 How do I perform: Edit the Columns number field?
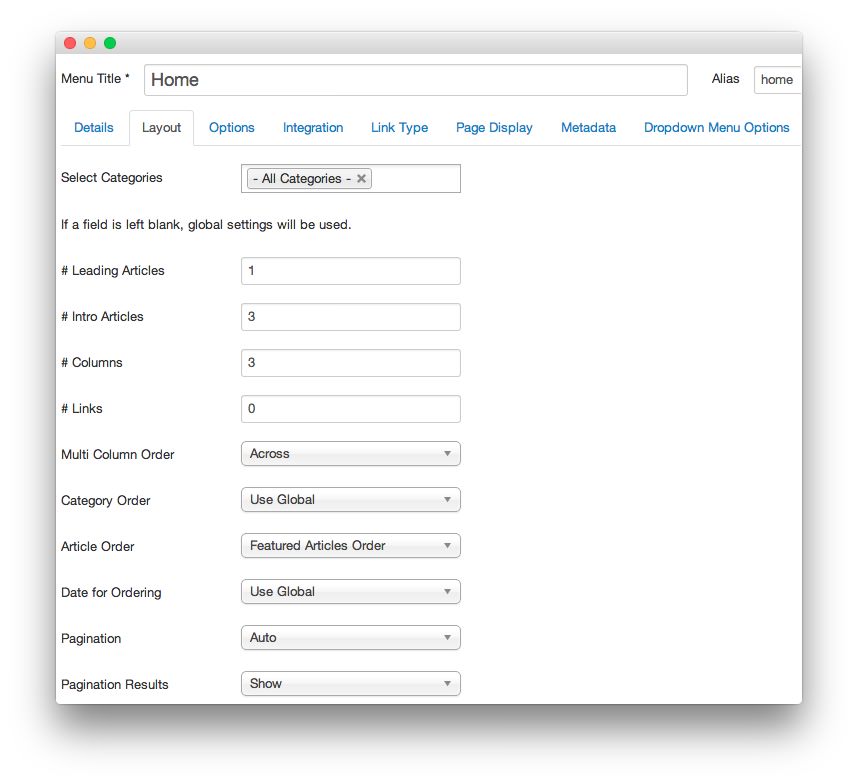tap(351, 363)
